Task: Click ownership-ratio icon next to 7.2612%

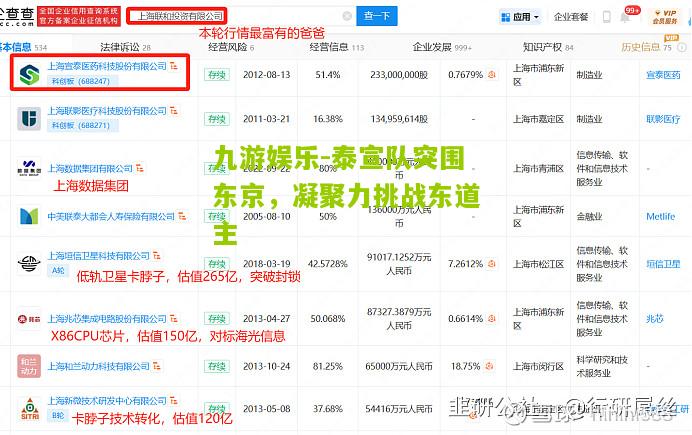Action: tap(492, 264)
